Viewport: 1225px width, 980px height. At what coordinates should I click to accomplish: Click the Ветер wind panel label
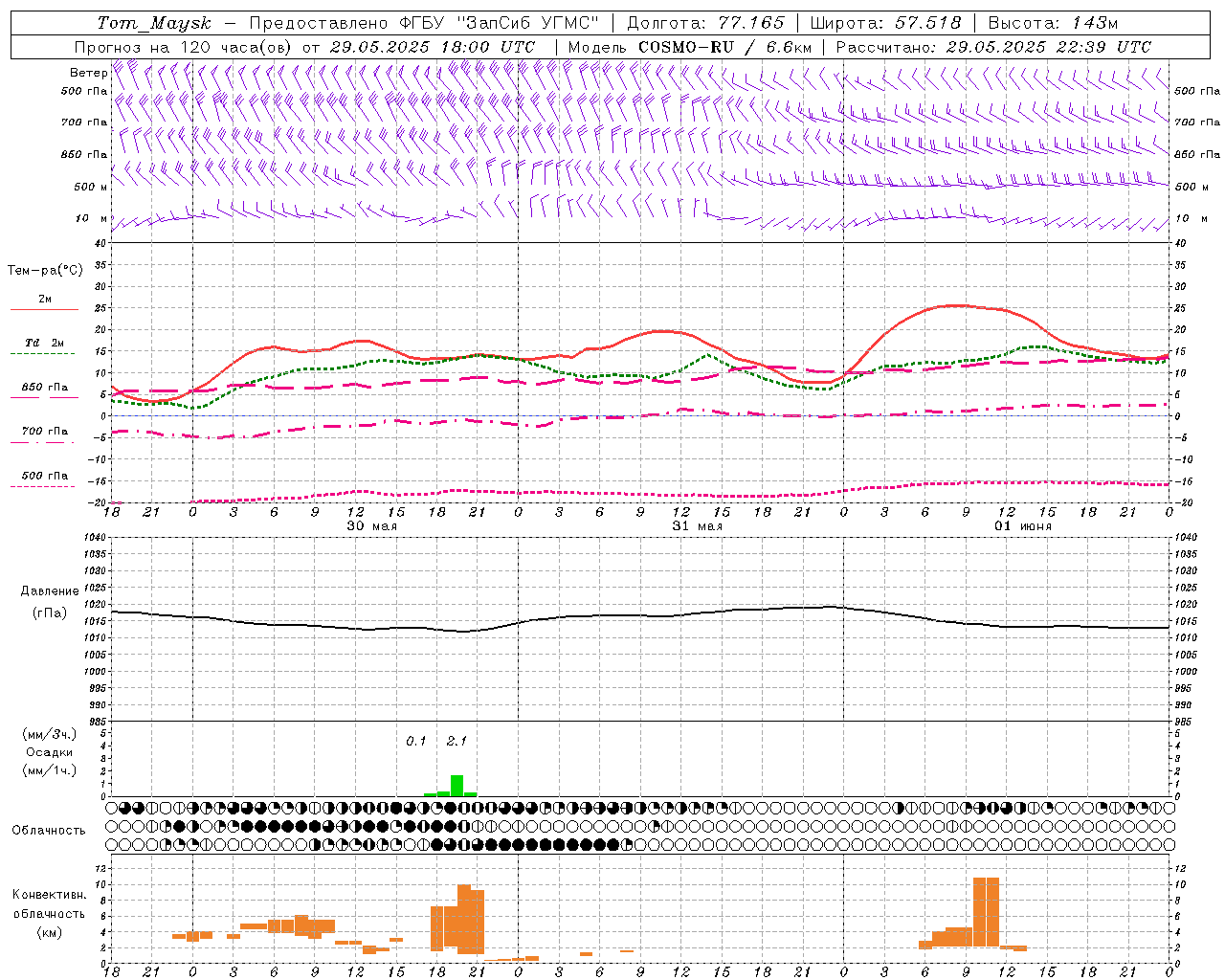click(88, 73)
